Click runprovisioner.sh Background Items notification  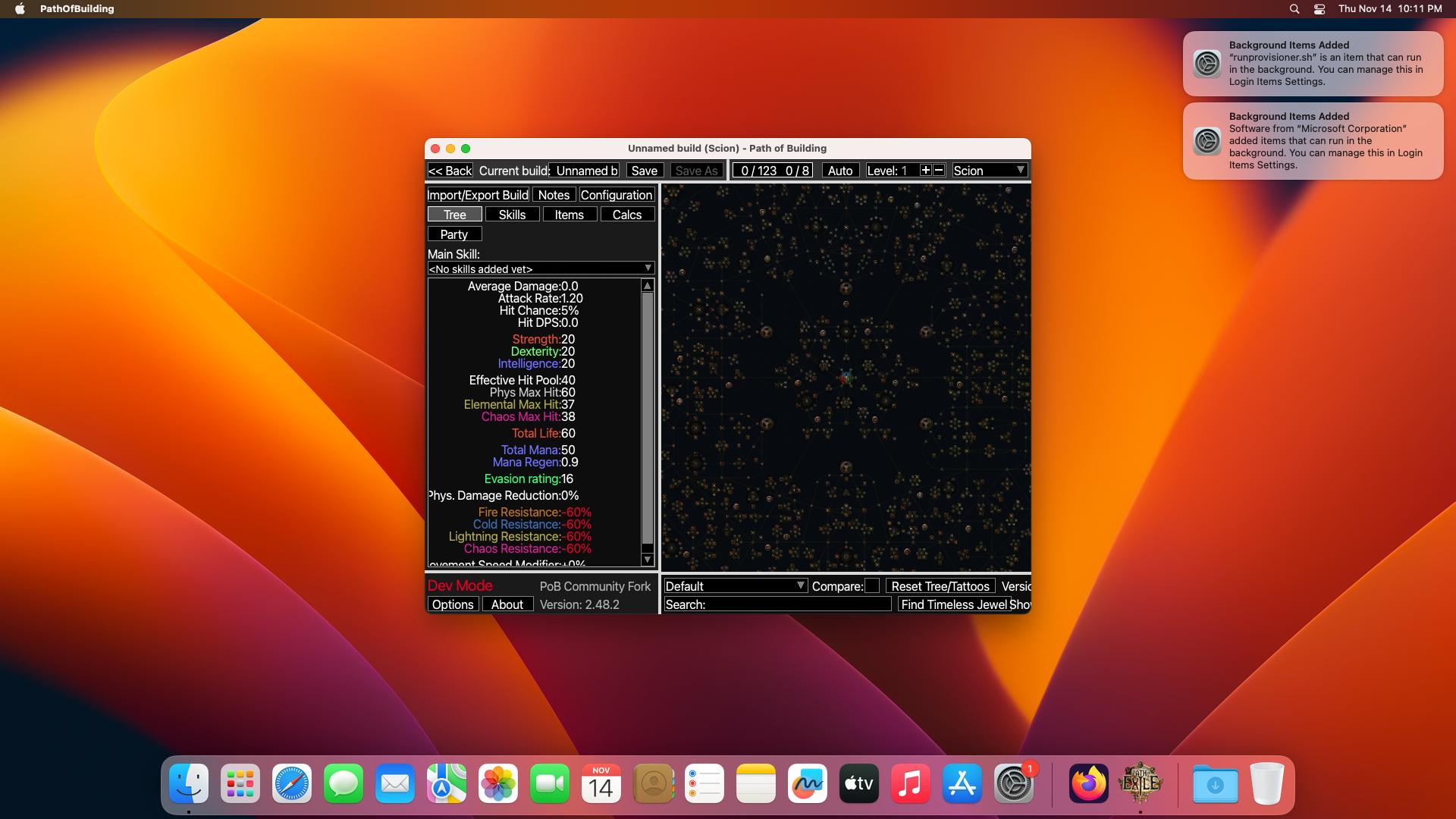coord(1313,63)
